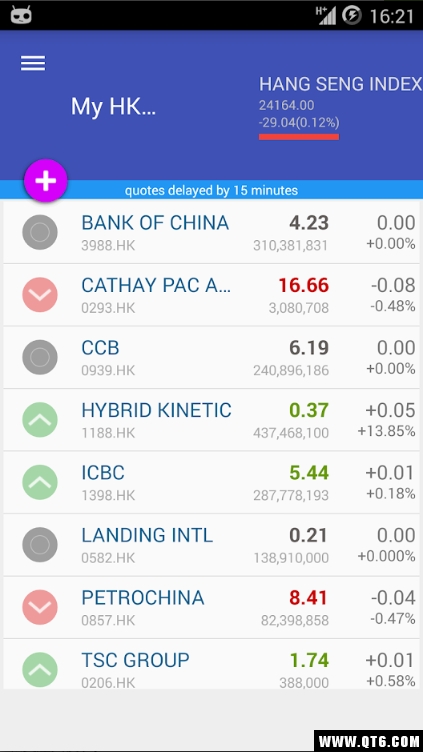Tap the gray circle icon for LANDING INTL

[40, 545]
